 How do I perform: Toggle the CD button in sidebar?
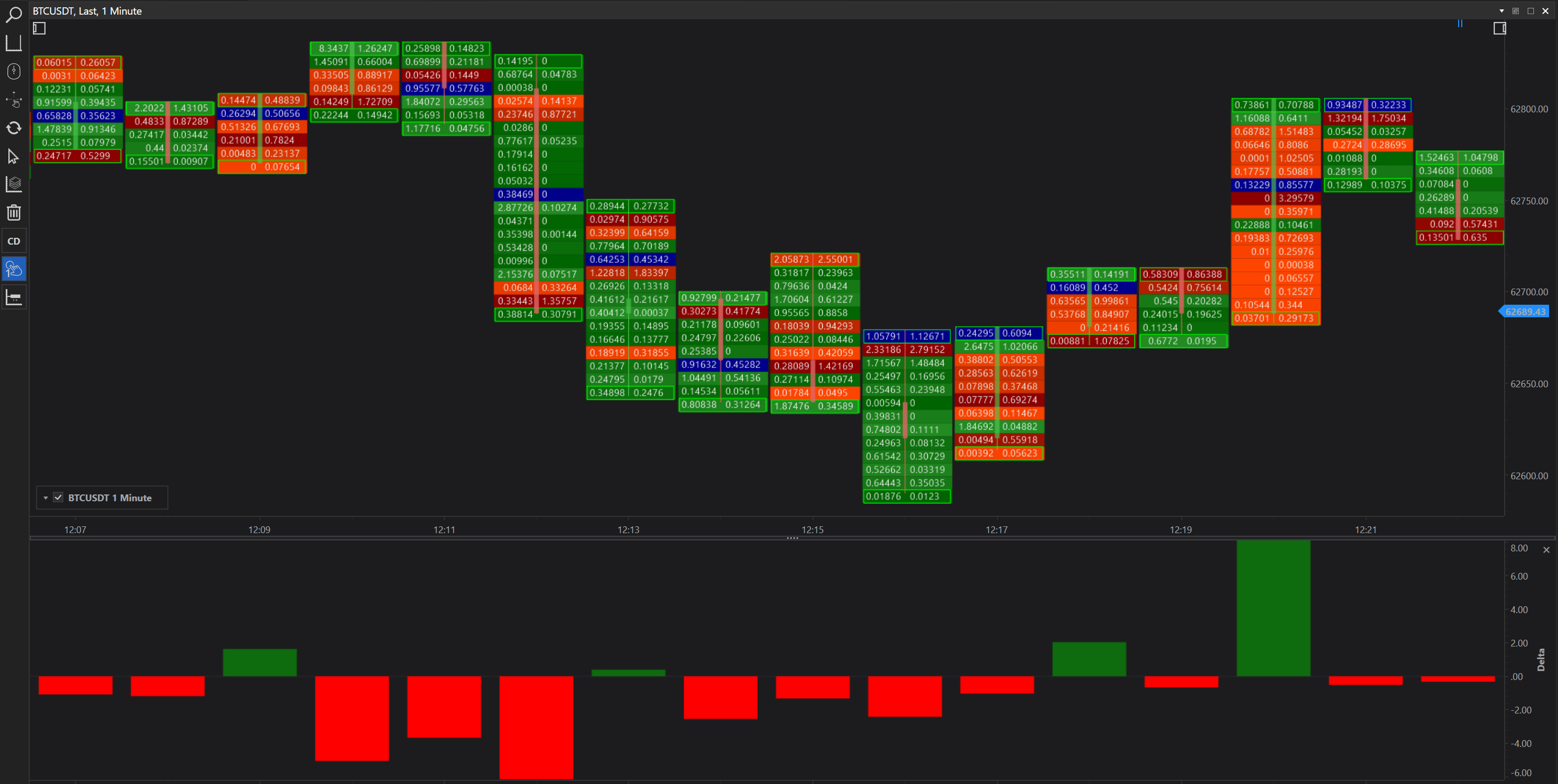click(13, 241)
